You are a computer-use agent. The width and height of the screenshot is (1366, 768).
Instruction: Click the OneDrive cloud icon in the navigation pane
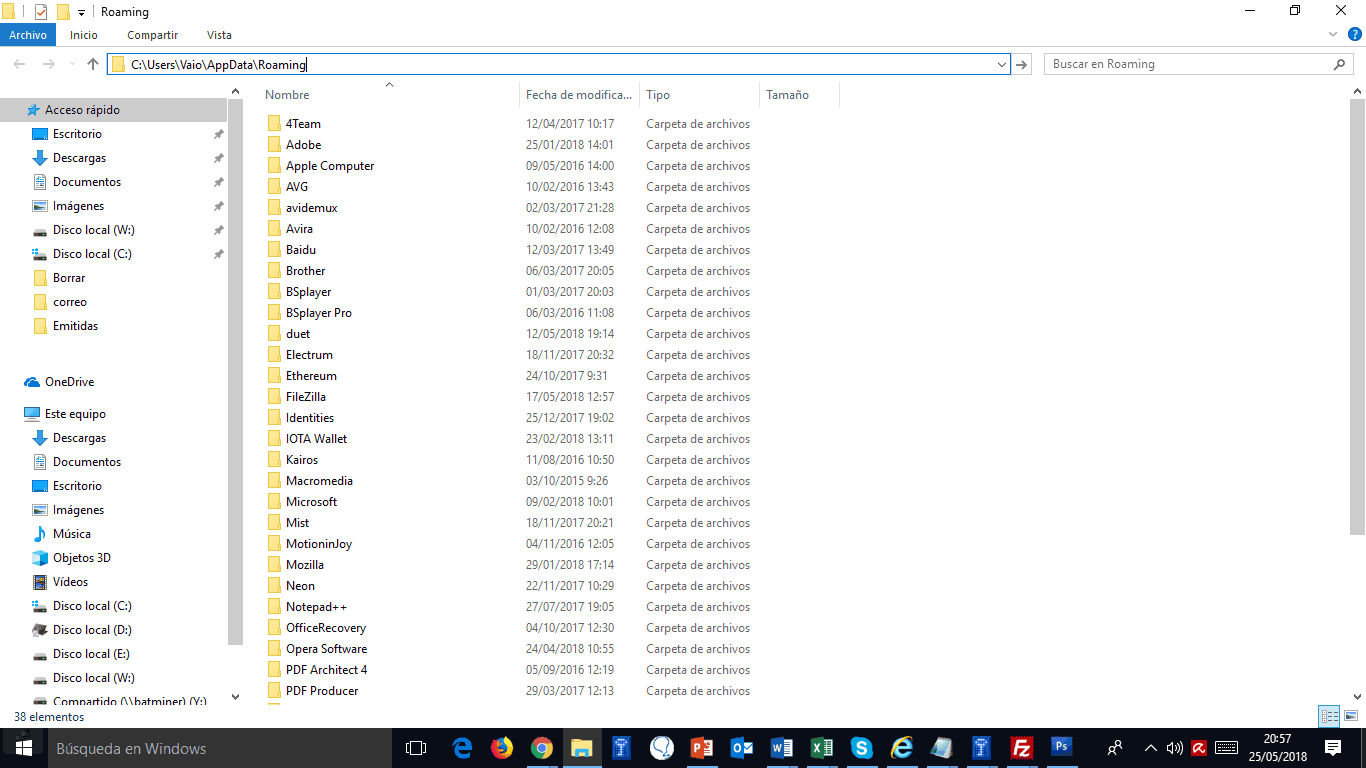[x=32, y=382]
